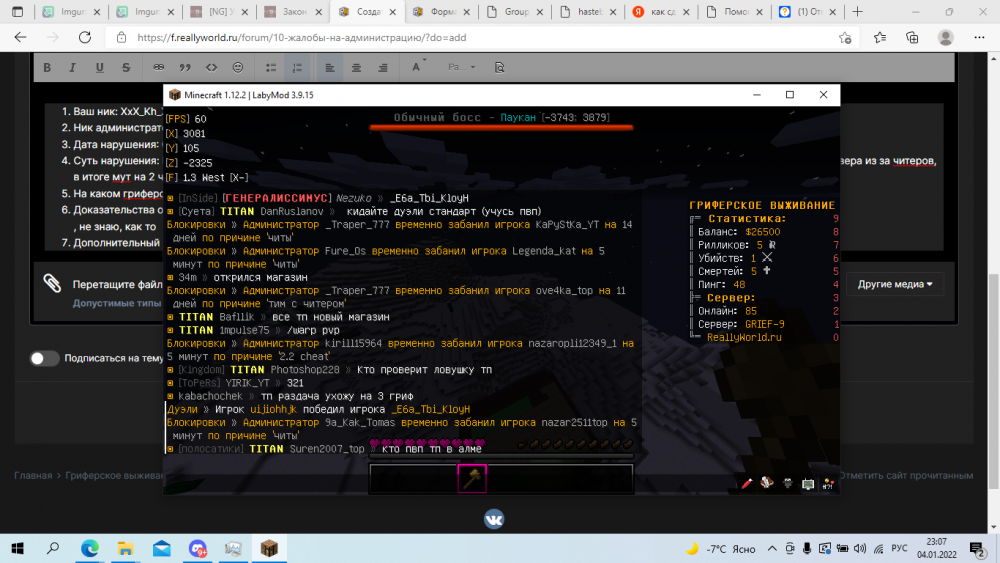Click the paperclip attachment icon
The height and width of the screenshot is (563, 1000).
pyautogui.click(x=52, y=283)
